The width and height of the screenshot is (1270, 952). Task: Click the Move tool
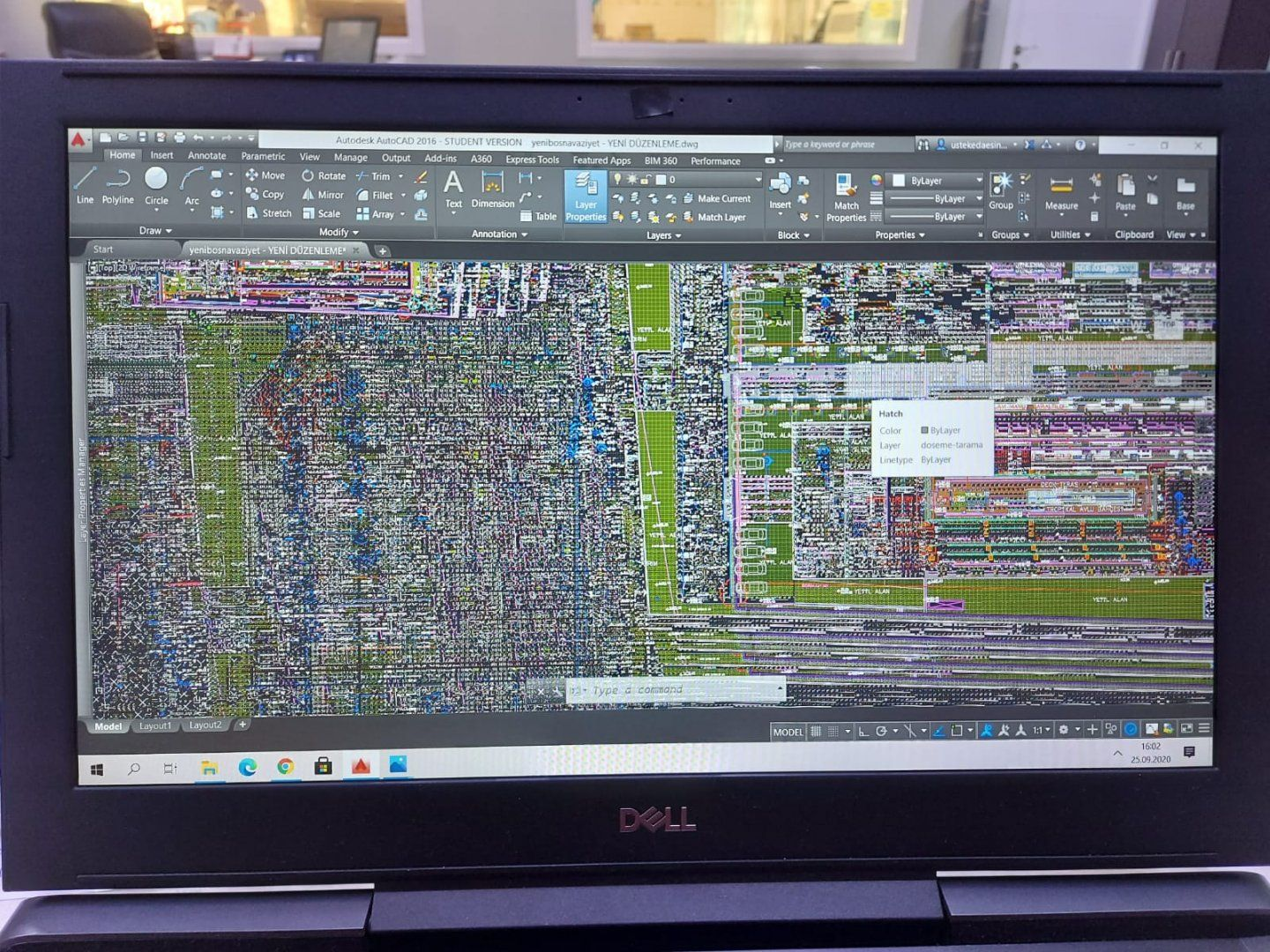(x=265, y=175)
